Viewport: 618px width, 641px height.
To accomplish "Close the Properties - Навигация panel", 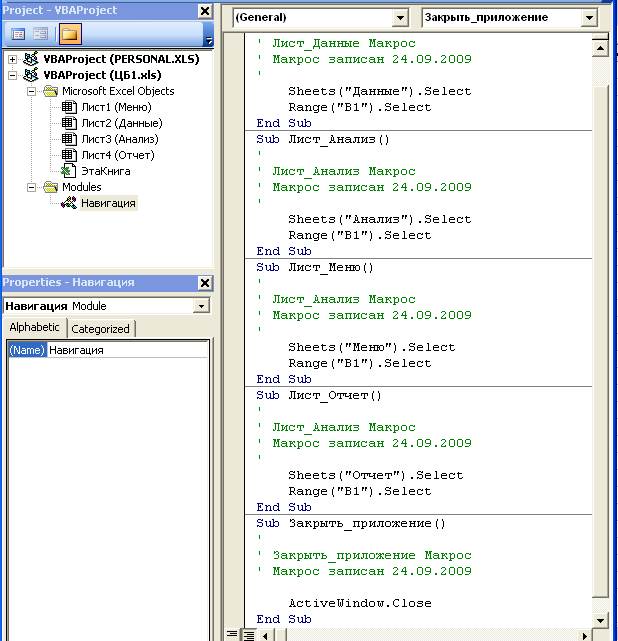I will pos(205,283).
